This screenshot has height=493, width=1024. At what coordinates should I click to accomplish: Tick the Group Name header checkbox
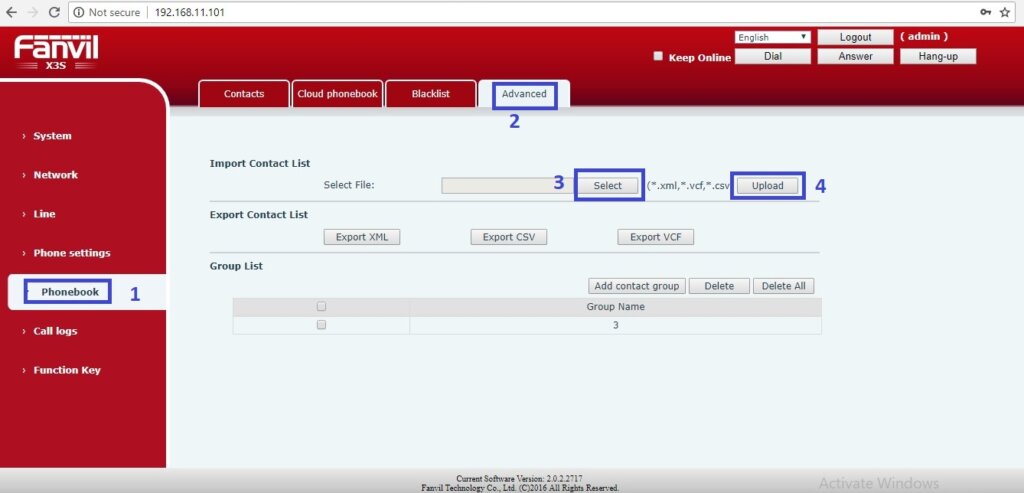pos(321,307)
